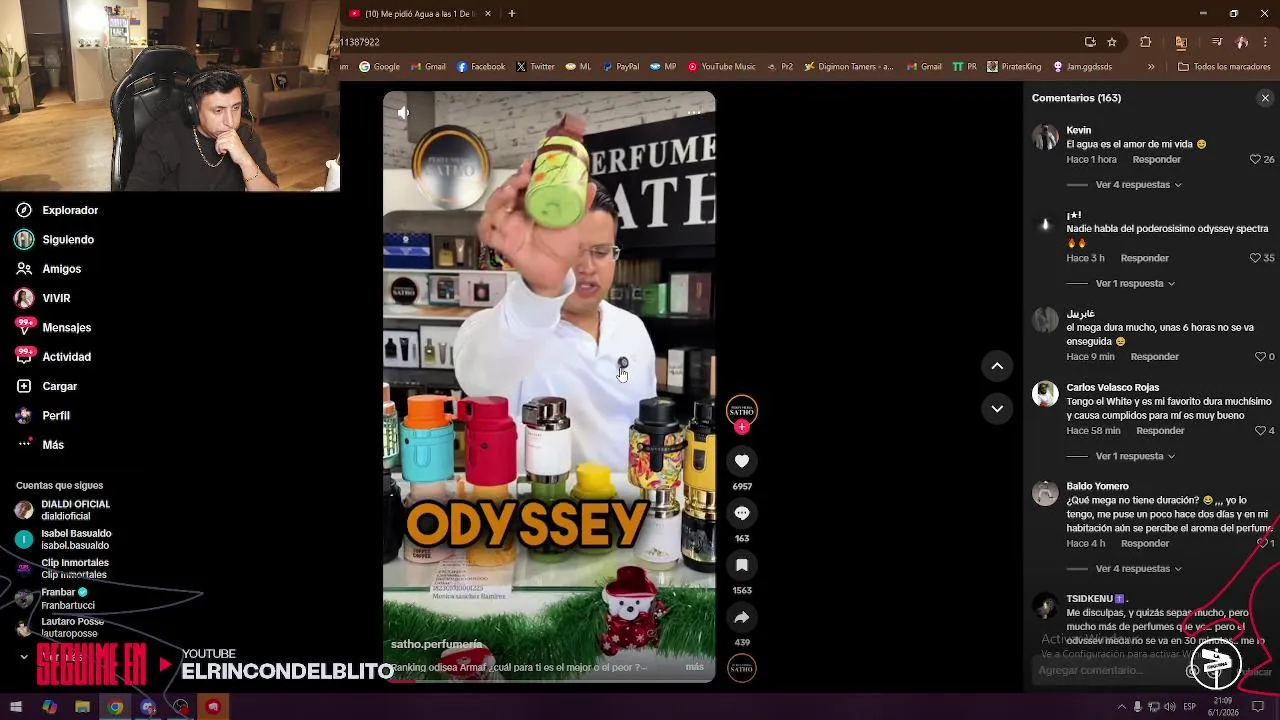This screenshot has width=1280, height=720.
Task: Mute the video with speaker icon
Action: (x=403, y=113)
